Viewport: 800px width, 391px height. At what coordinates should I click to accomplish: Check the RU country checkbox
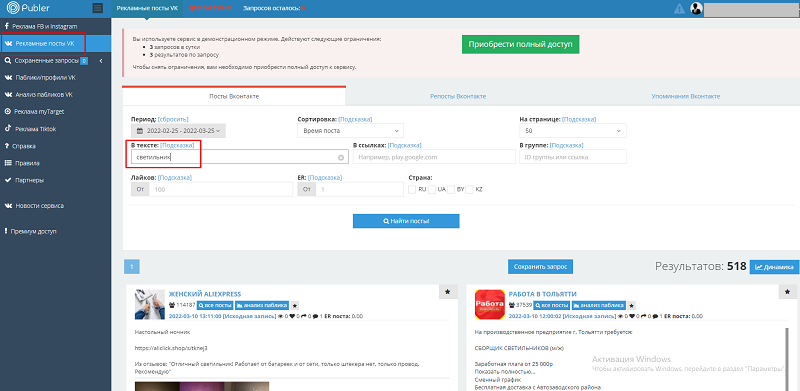coord(412,189)
